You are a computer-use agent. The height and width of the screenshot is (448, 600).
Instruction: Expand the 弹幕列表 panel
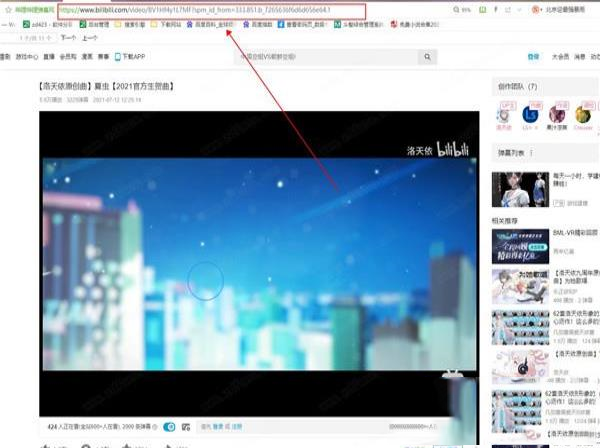(x=512, y=154)
